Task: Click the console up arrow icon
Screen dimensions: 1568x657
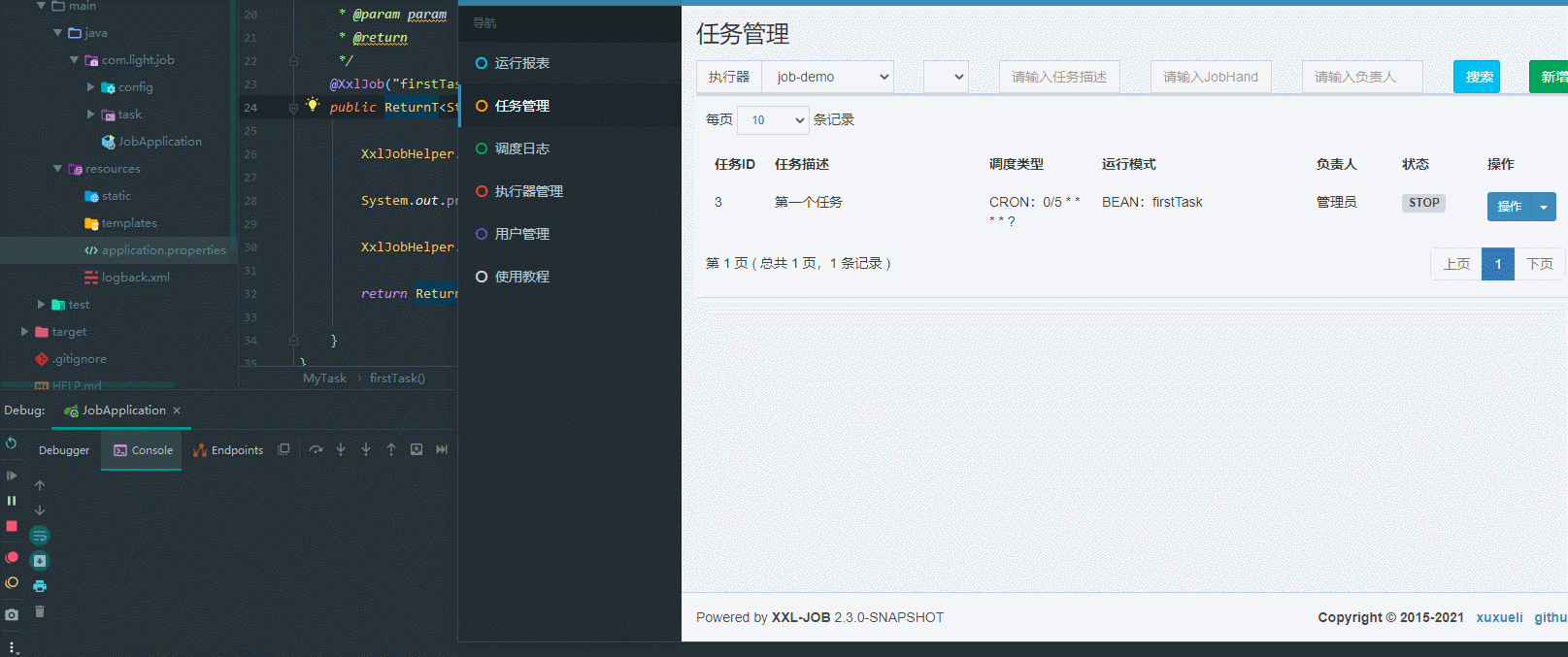Action: 40,484
